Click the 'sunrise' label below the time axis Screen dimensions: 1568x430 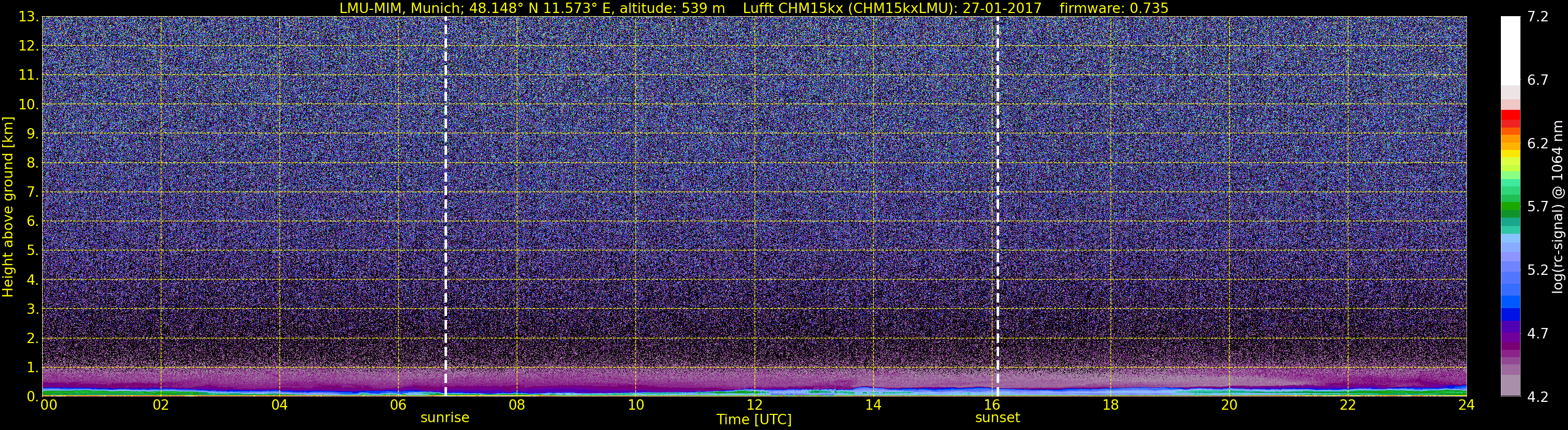click(x=445, y=418)
